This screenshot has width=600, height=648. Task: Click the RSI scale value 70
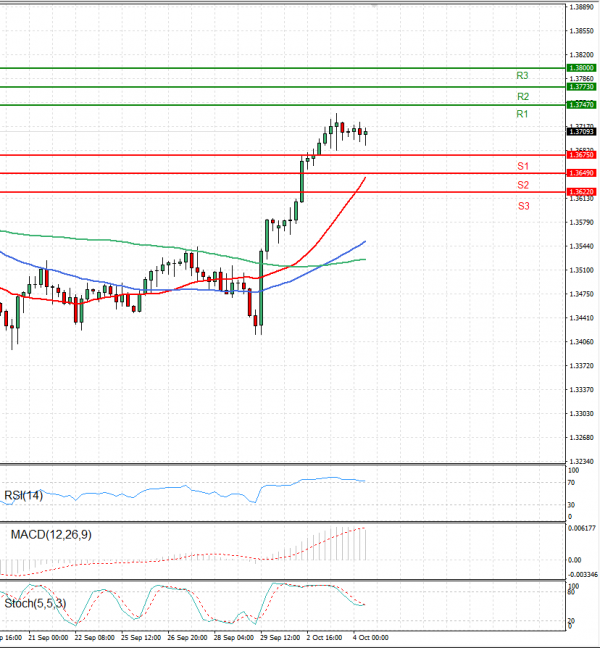point(571,483)
